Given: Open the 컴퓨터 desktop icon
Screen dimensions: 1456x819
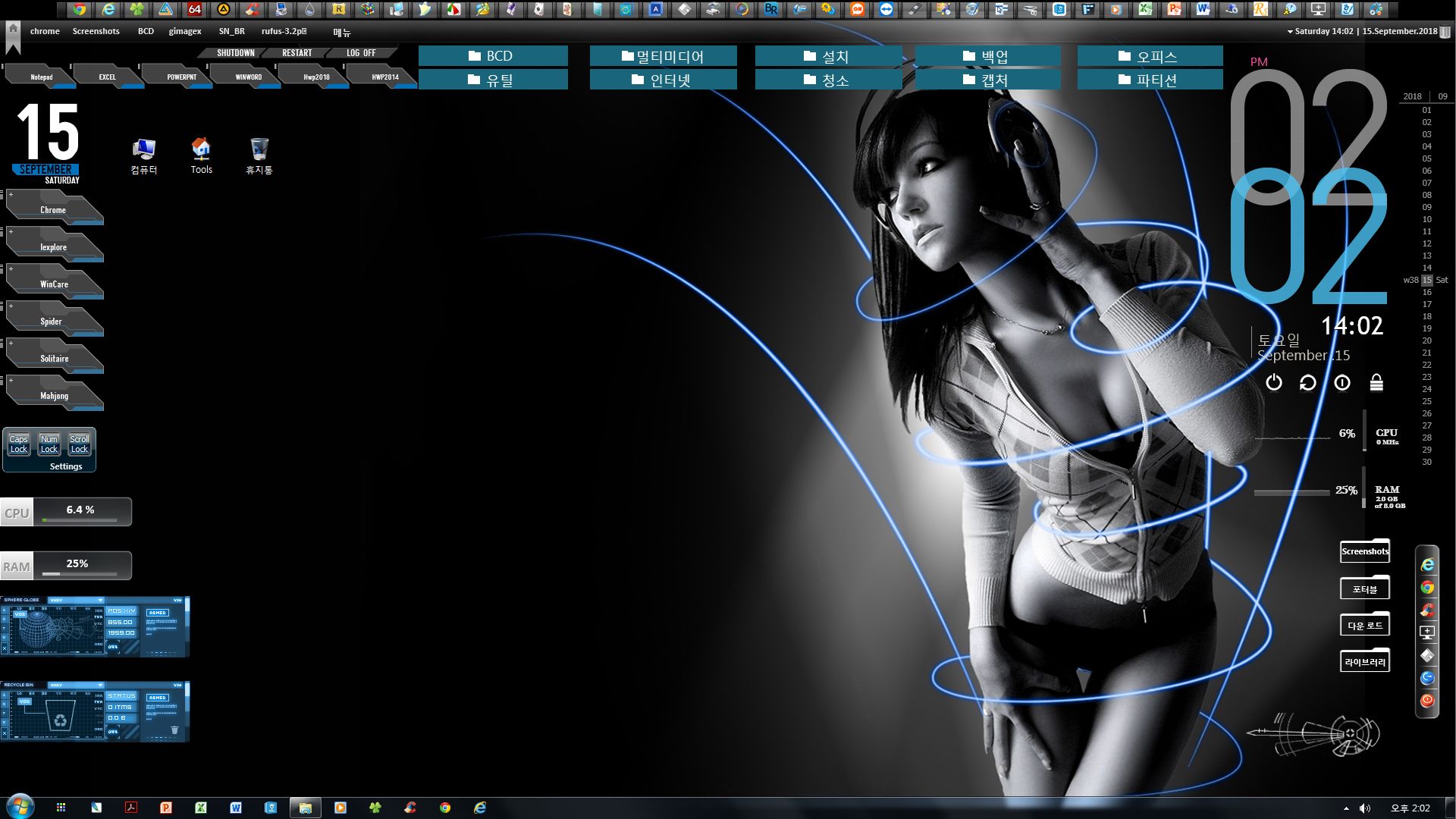Looking at the screenshot, I should pos(144,156).
